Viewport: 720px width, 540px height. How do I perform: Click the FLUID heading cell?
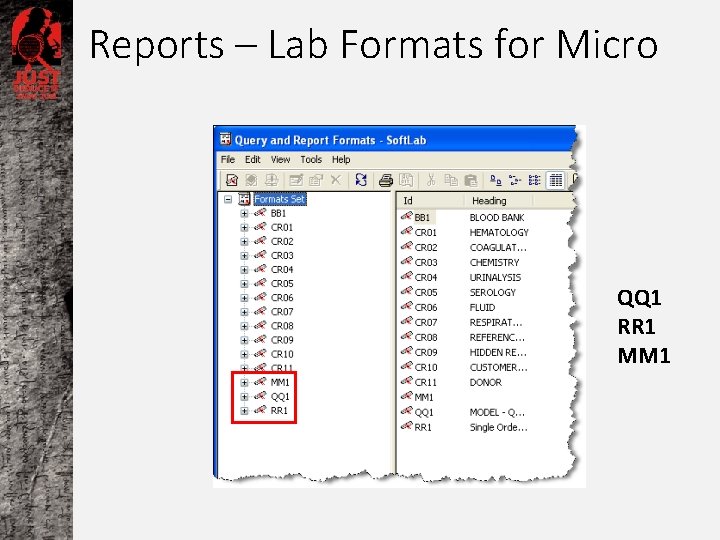(x=482, y=308)
